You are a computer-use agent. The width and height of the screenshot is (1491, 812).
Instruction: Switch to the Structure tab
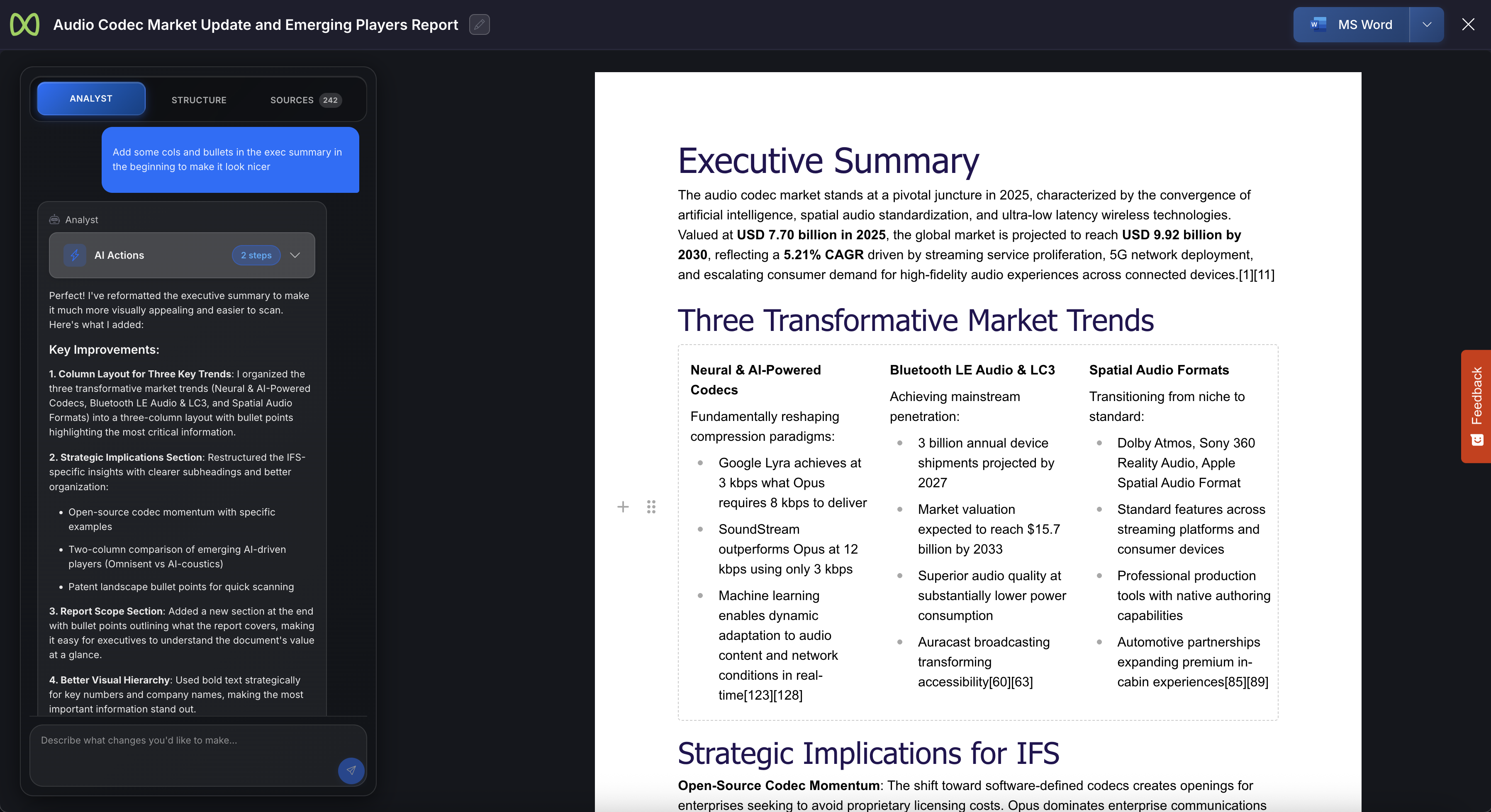pyautogui.click(x=199, y=100)
